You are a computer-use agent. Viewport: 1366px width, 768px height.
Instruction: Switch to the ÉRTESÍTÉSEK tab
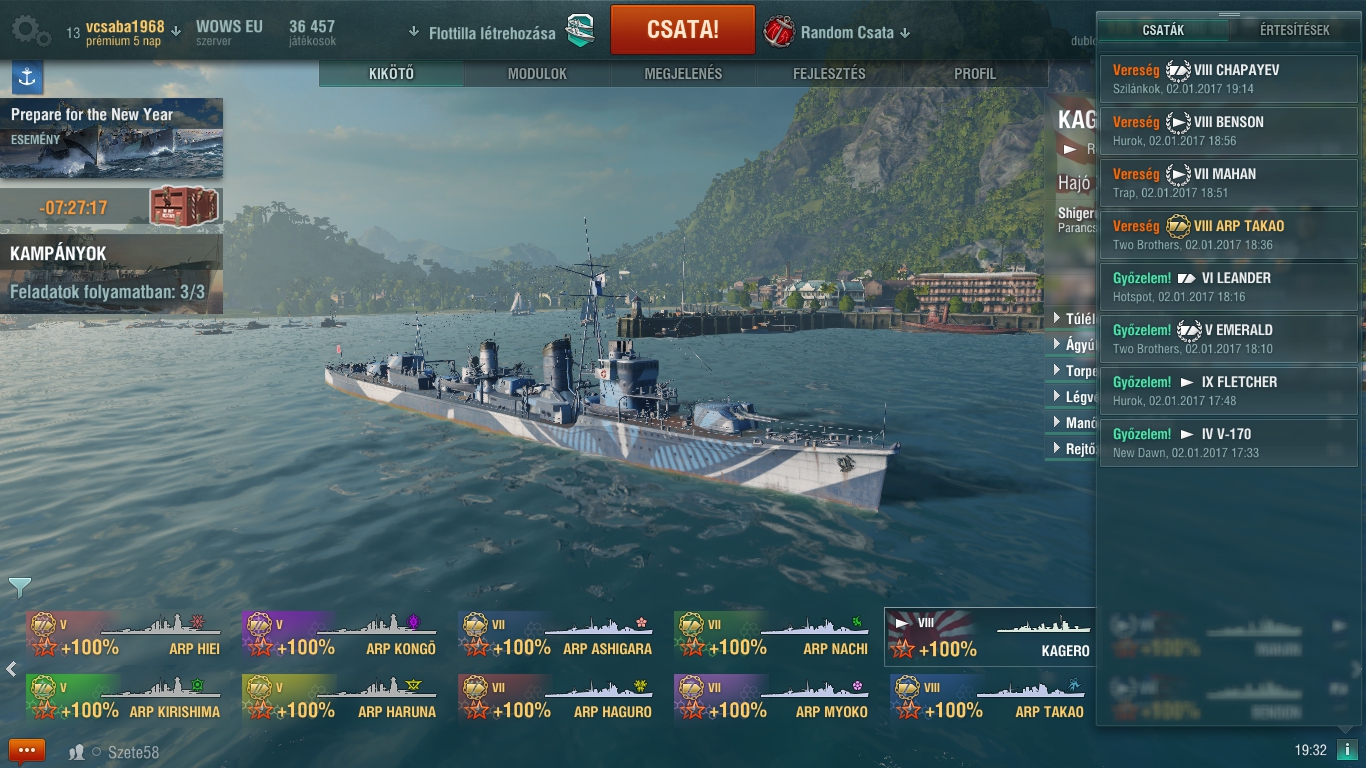1295,30
